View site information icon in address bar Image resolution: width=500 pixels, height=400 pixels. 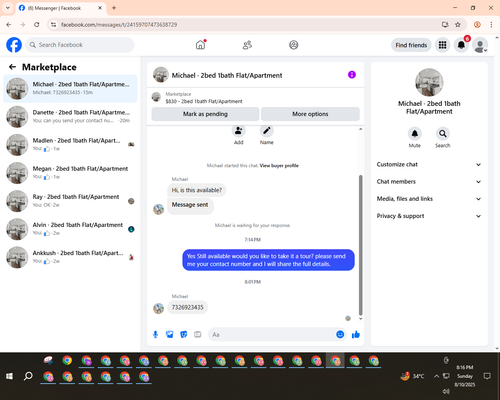[x=53, y=25]
